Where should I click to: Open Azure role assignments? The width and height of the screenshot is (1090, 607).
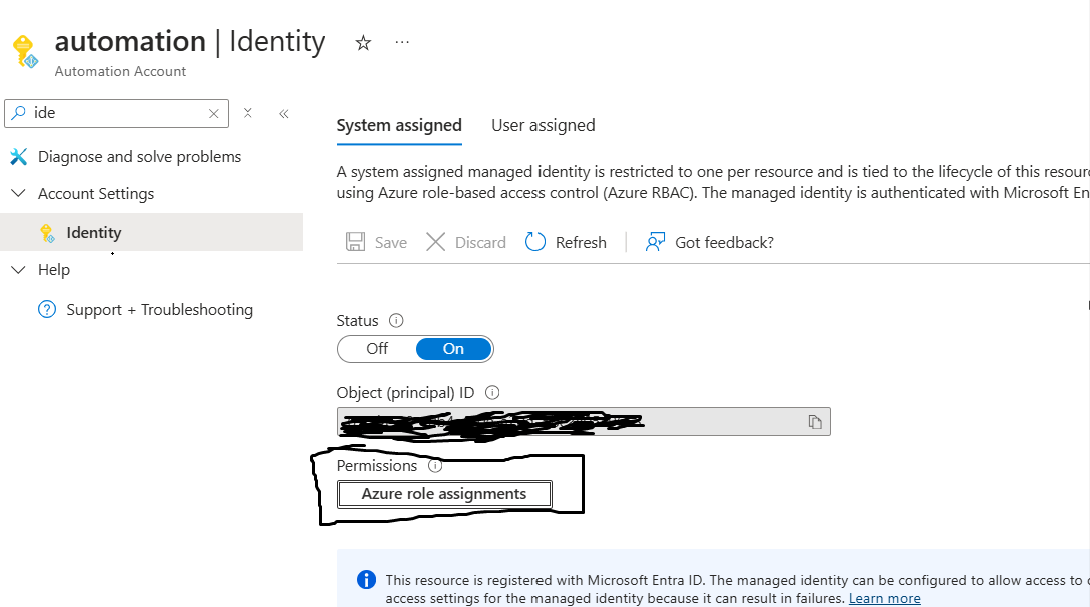click(x=445, y=493)
